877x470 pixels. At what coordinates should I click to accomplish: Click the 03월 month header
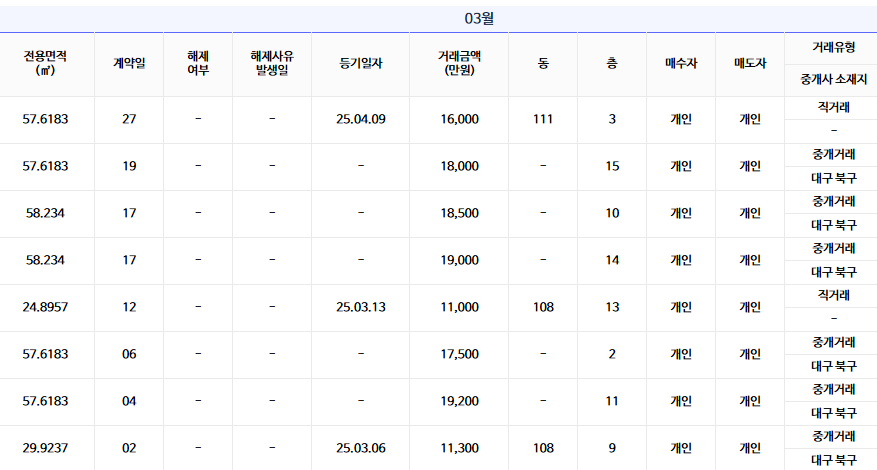[x=479, y=18]
